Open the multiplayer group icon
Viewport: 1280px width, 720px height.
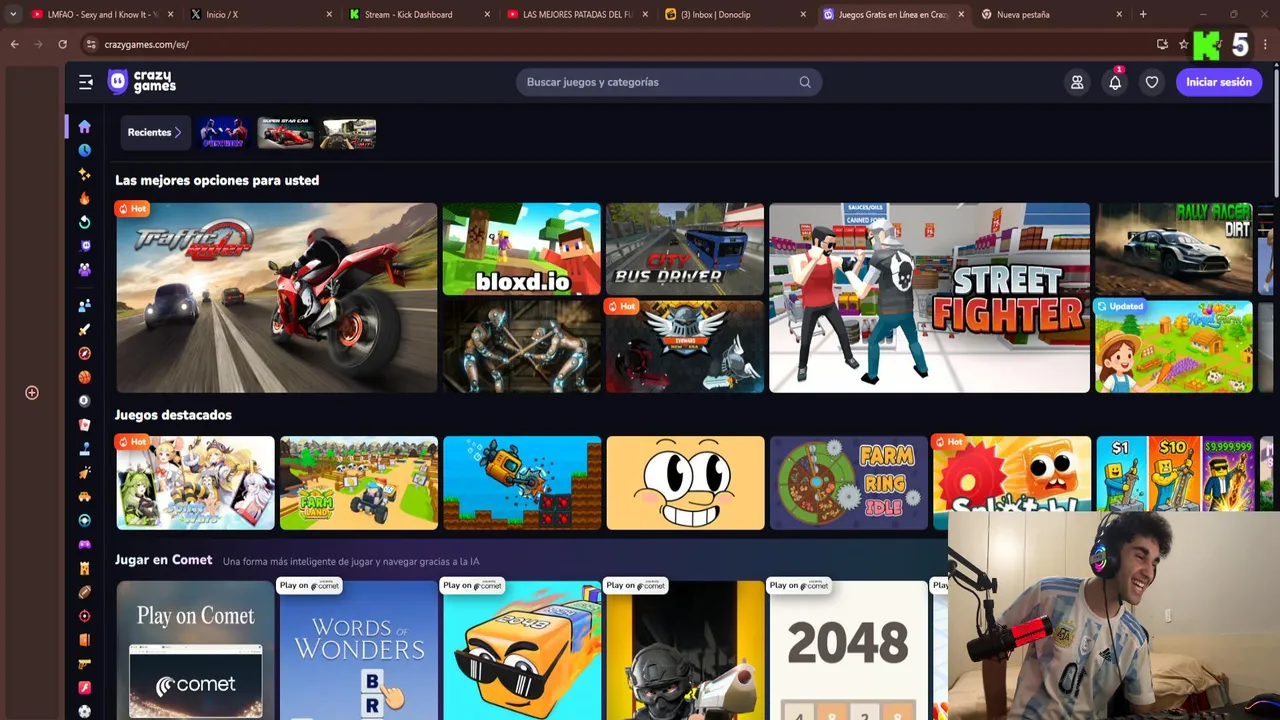coord(84,270)
